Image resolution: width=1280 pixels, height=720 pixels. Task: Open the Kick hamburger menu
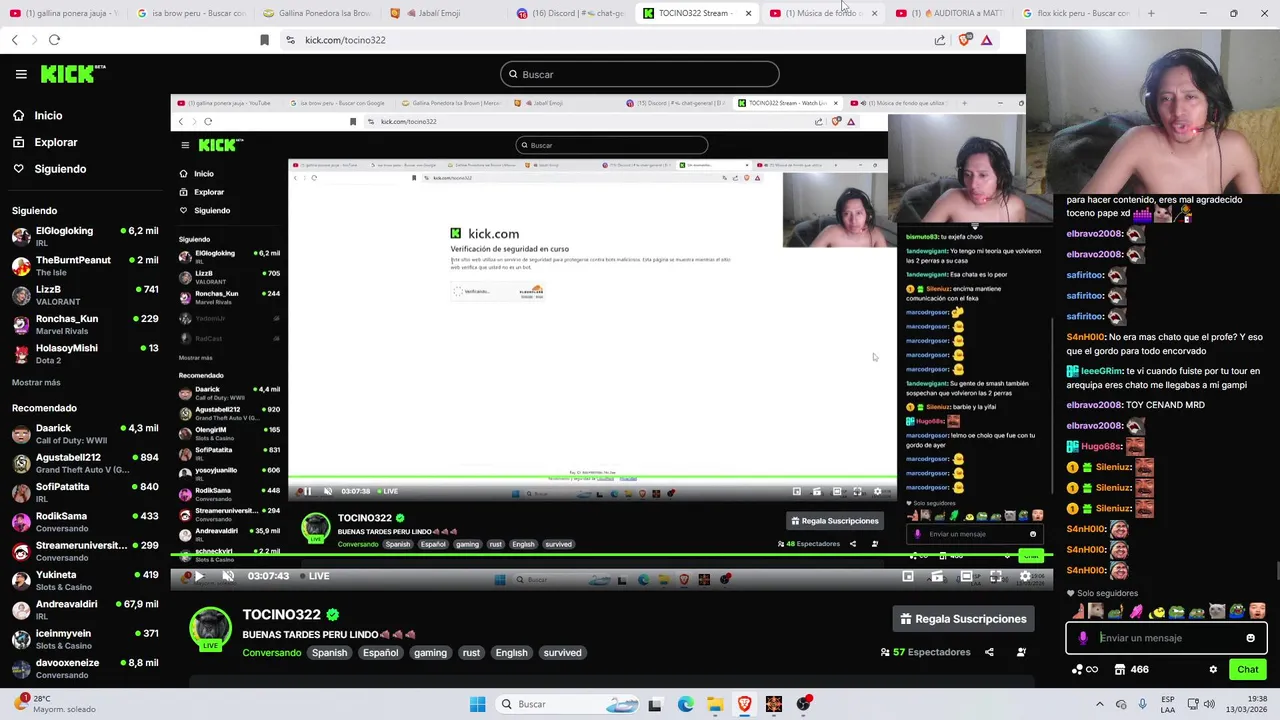click(x=21, y=74)
